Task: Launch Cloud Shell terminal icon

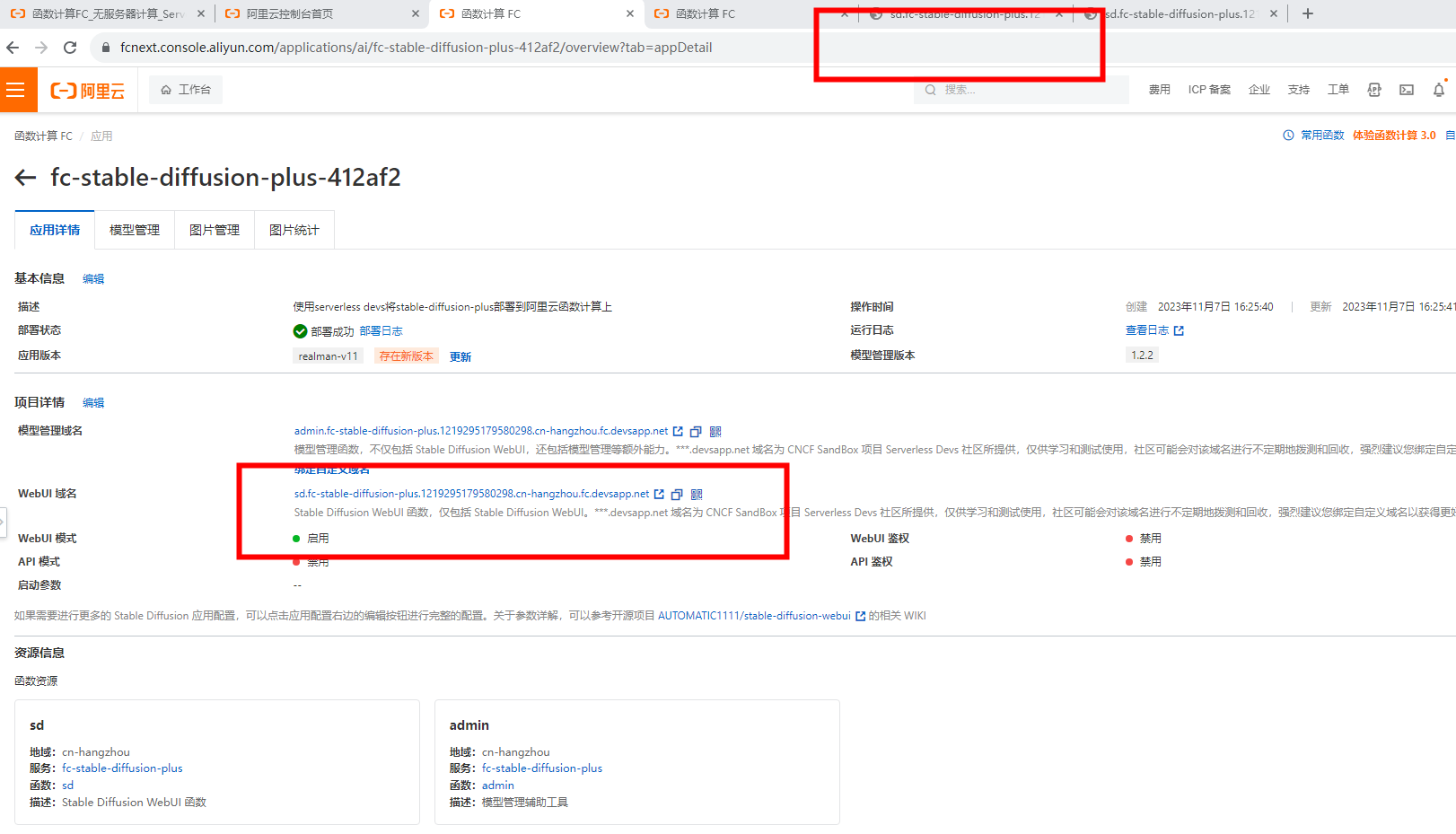Action: tap(1407, 90)
